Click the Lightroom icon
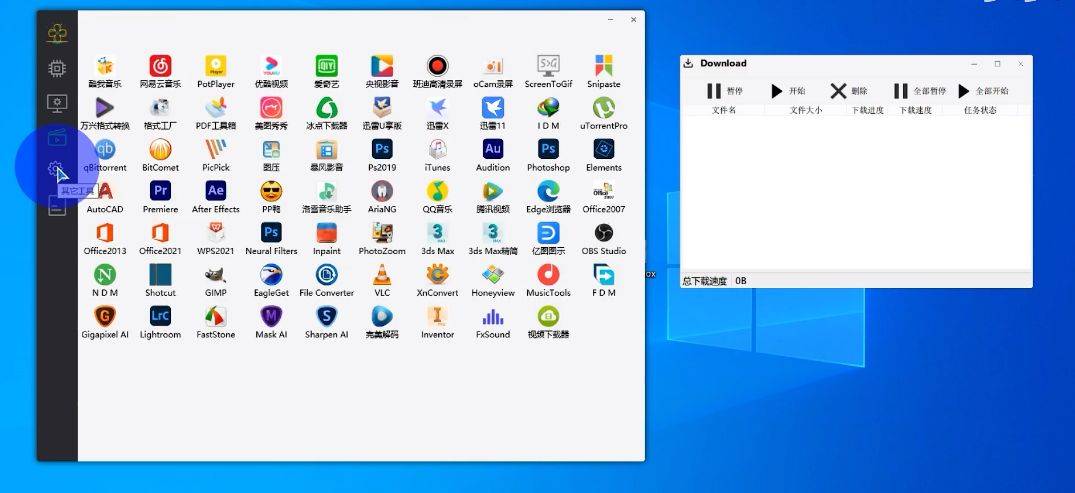The image size is (1075, 493). click(160, 318)
